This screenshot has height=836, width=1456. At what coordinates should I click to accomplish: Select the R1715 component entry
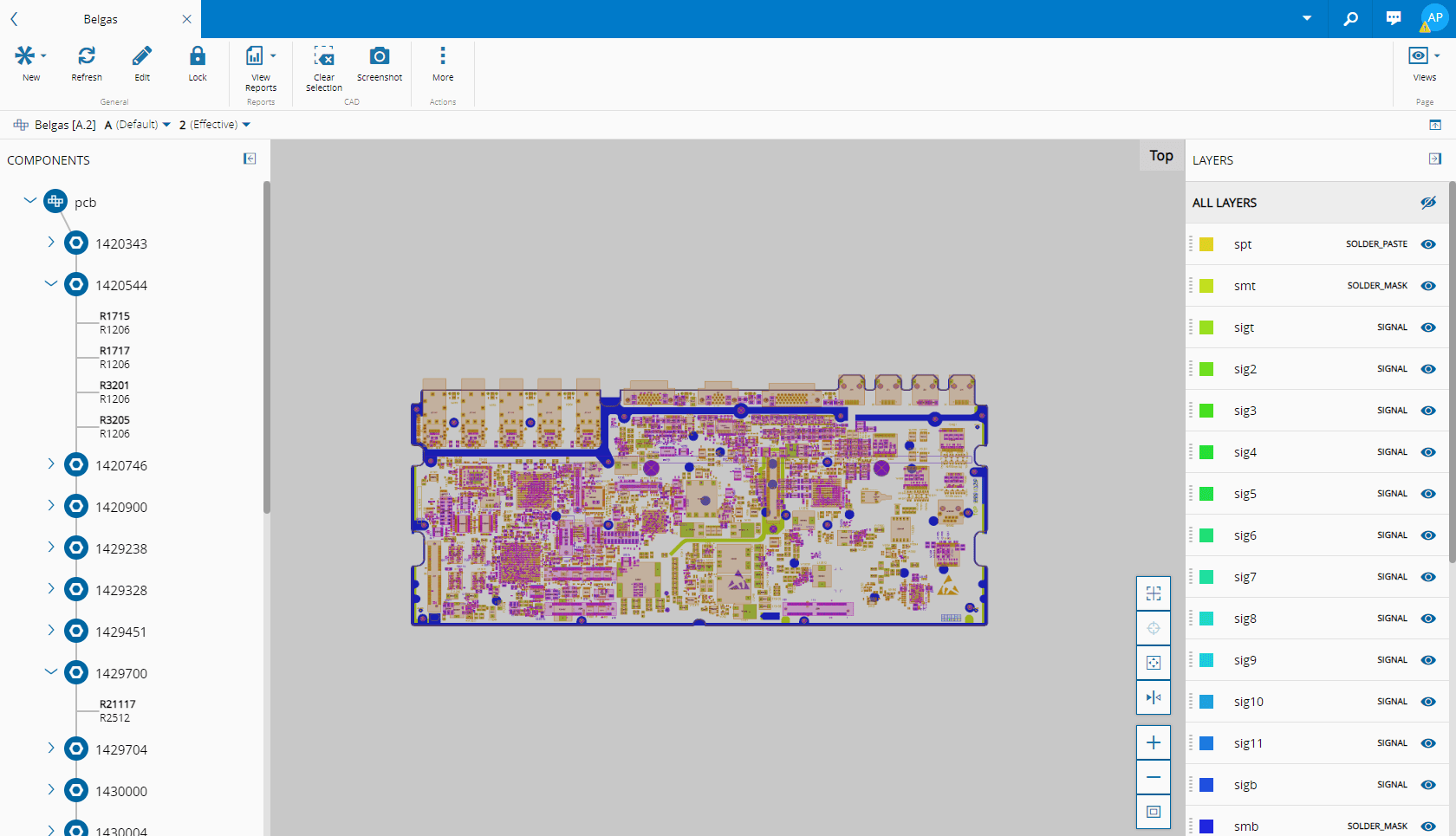[114, 316]
